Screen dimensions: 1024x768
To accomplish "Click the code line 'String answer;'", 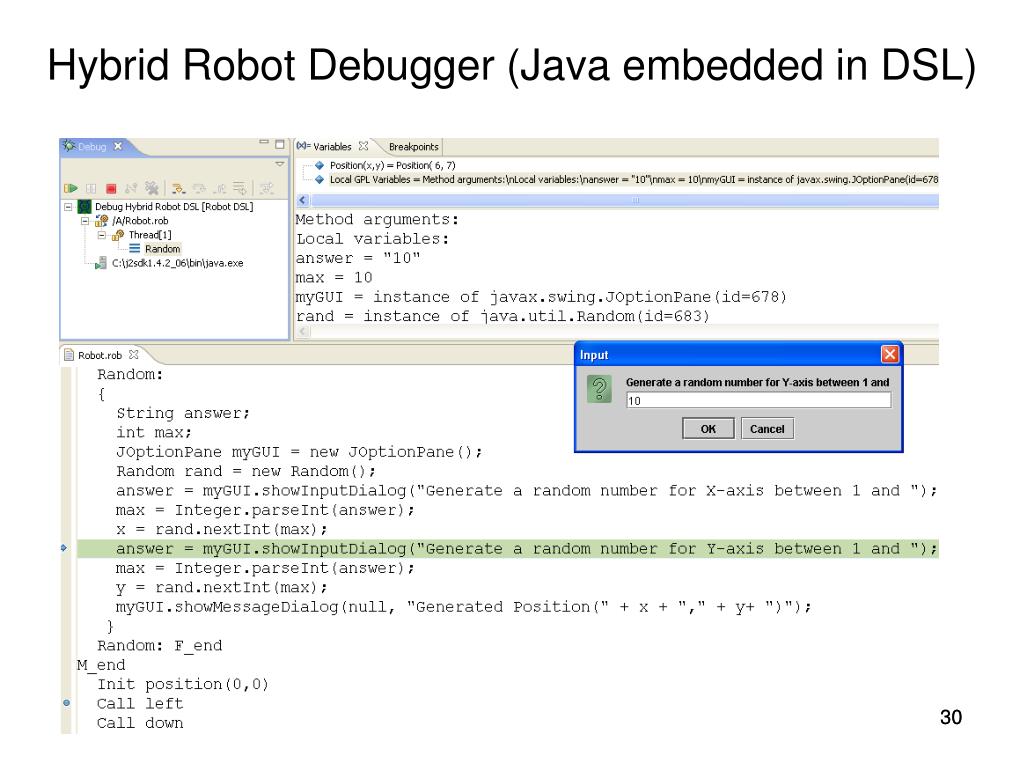I will (x=183, y=413).
